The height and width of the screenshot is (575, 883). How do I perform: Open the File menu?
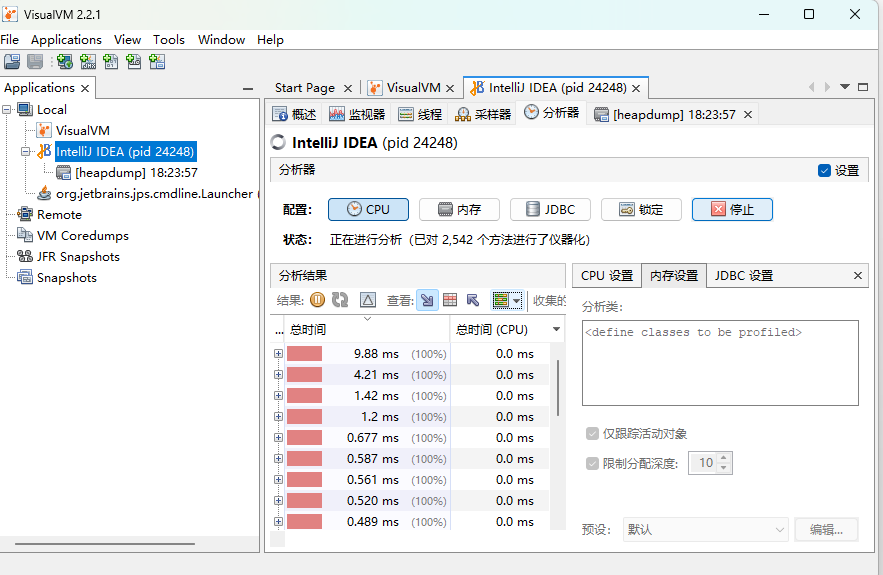(x=10, y=39)
